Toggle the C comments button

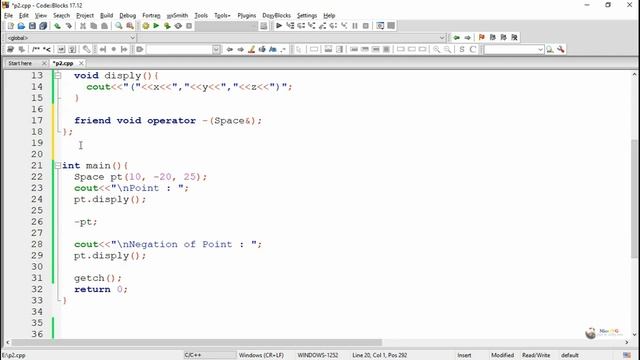[473, 49]
